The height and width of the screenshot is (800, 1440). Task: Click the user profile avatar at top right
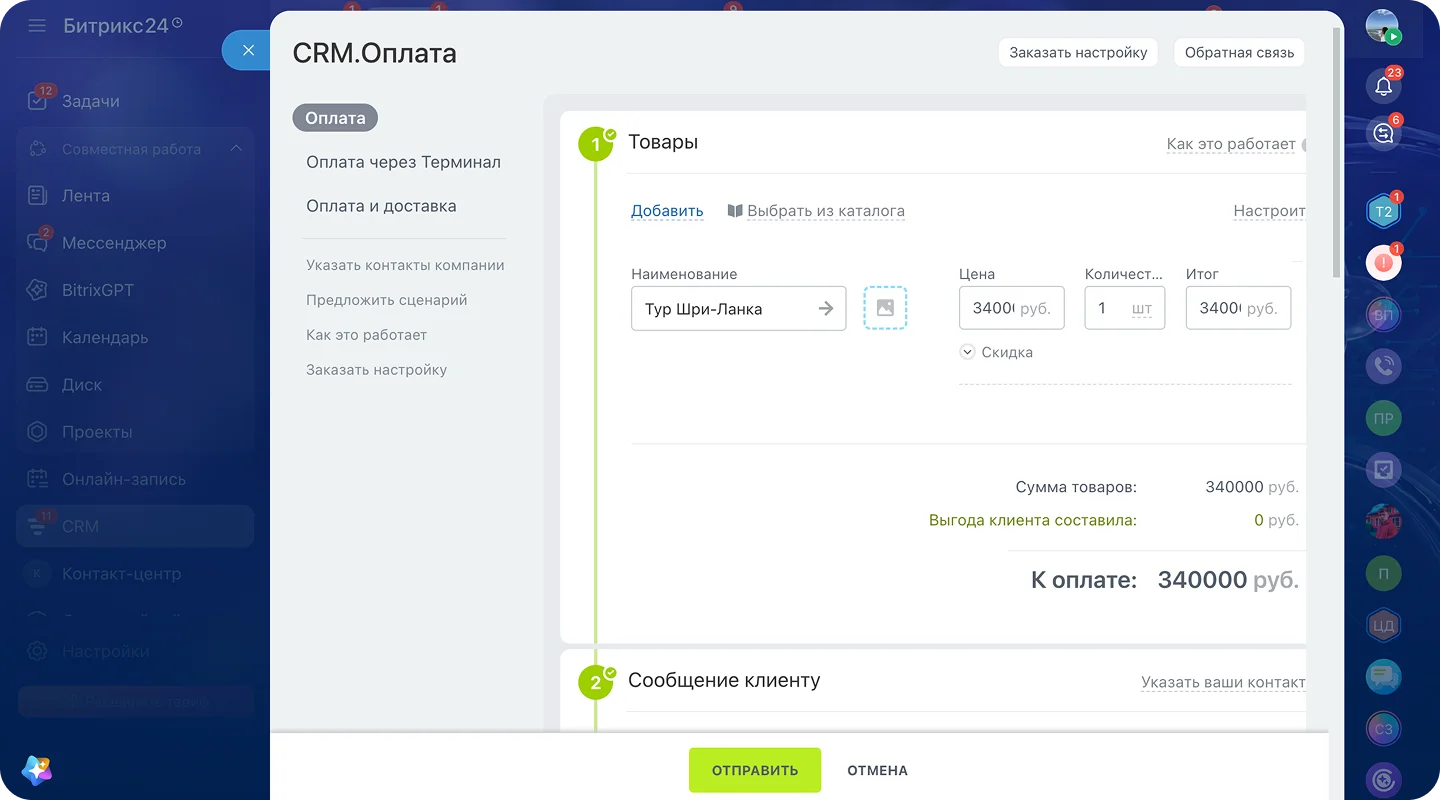(x=1383, y=27)
